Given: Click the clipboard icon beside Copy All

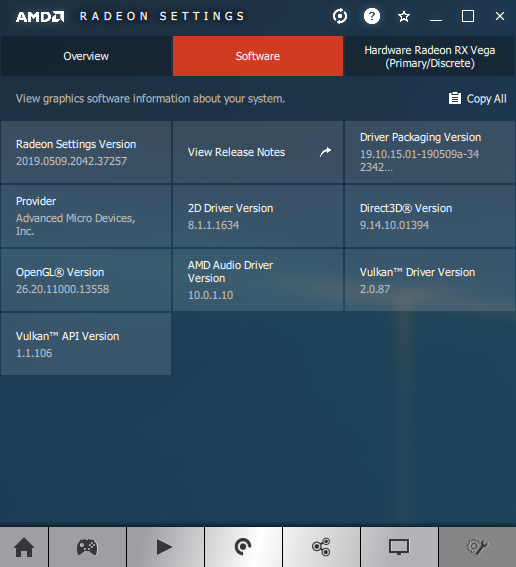Looking at the screenshot, I should point(455,98).
